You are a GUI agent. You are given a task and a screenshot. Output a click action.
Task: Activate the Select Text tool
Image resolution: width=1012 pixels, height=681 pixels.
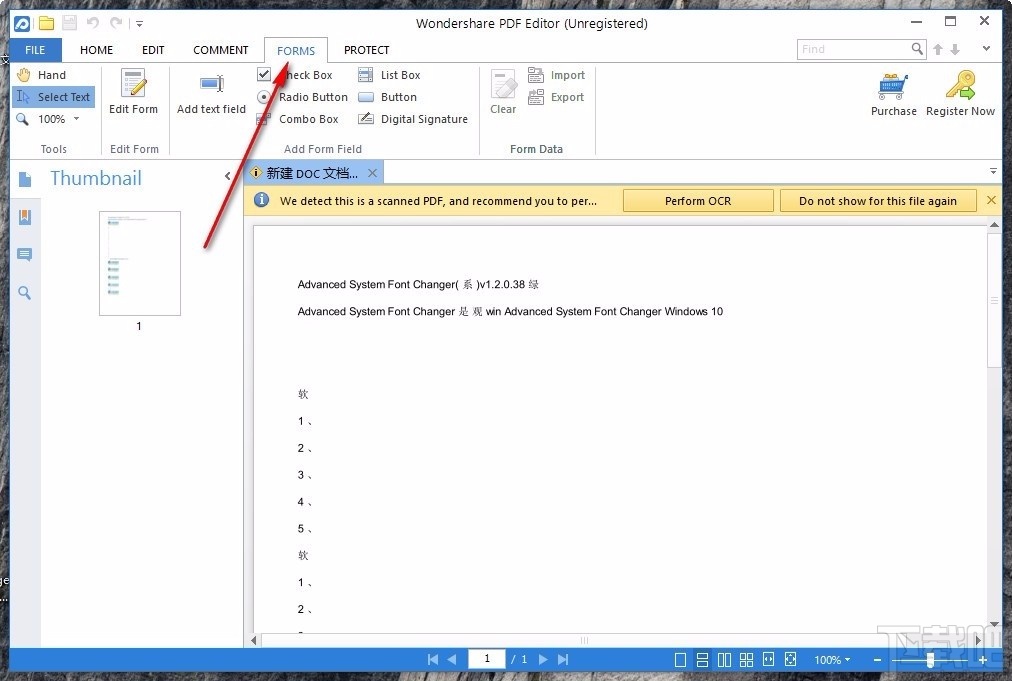(x=54, y=97)
